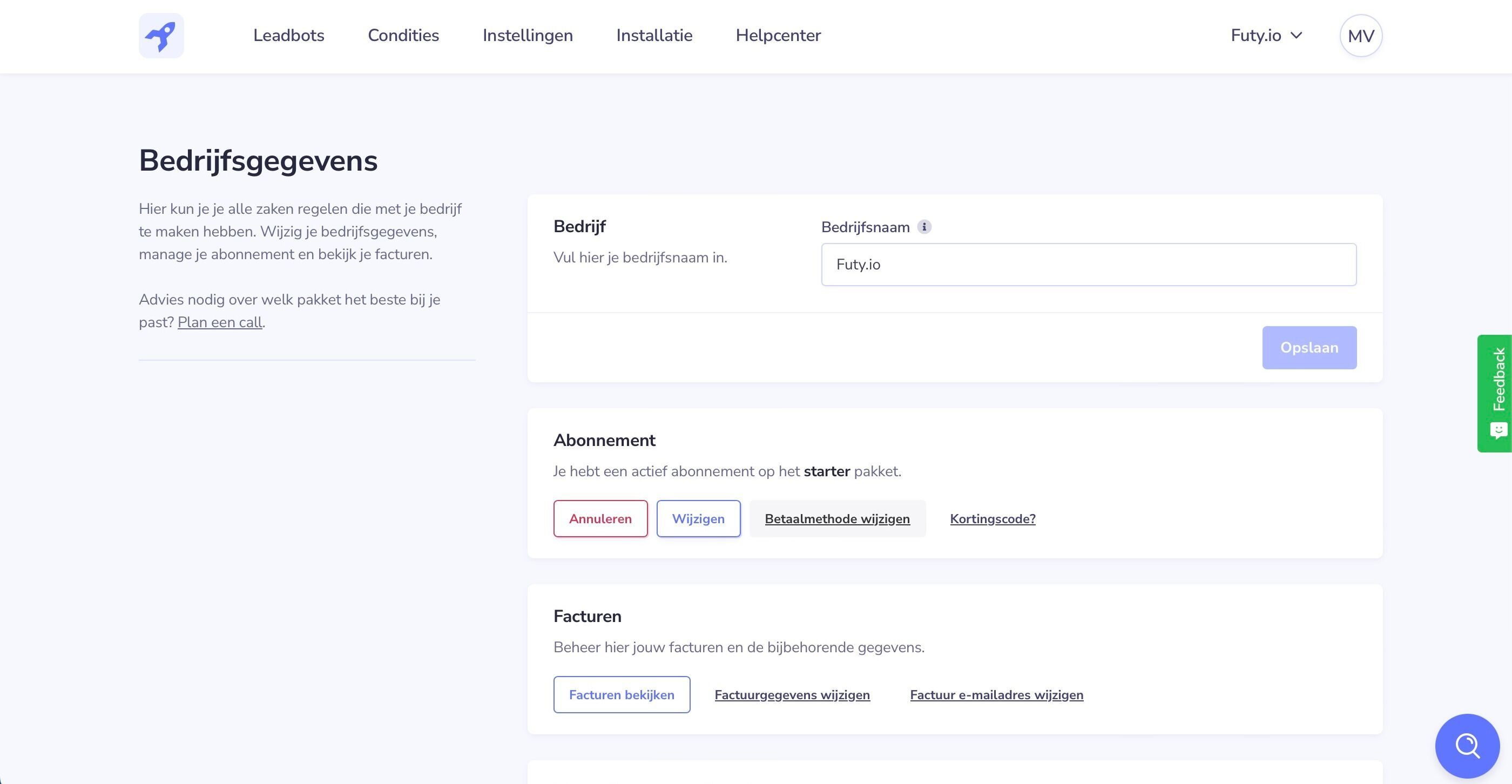Click the Bedrijfsnaam field label
Image resolution: width=1512 pixels, height=784 pixels.
[x=865, y=227]
